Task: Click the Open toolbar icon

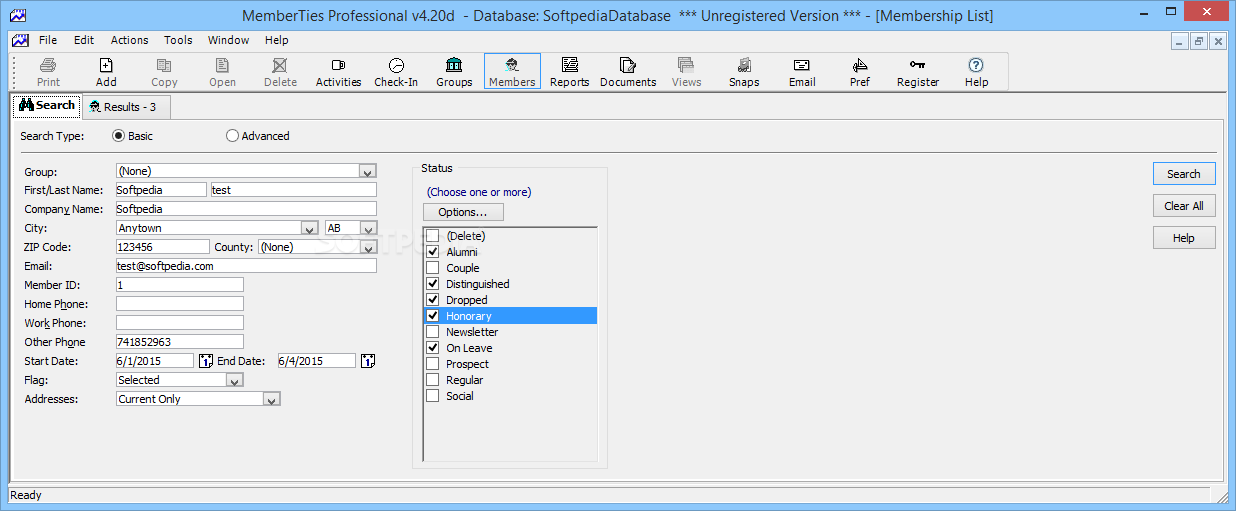Action: pyautogui.click(x=222, y=72)
